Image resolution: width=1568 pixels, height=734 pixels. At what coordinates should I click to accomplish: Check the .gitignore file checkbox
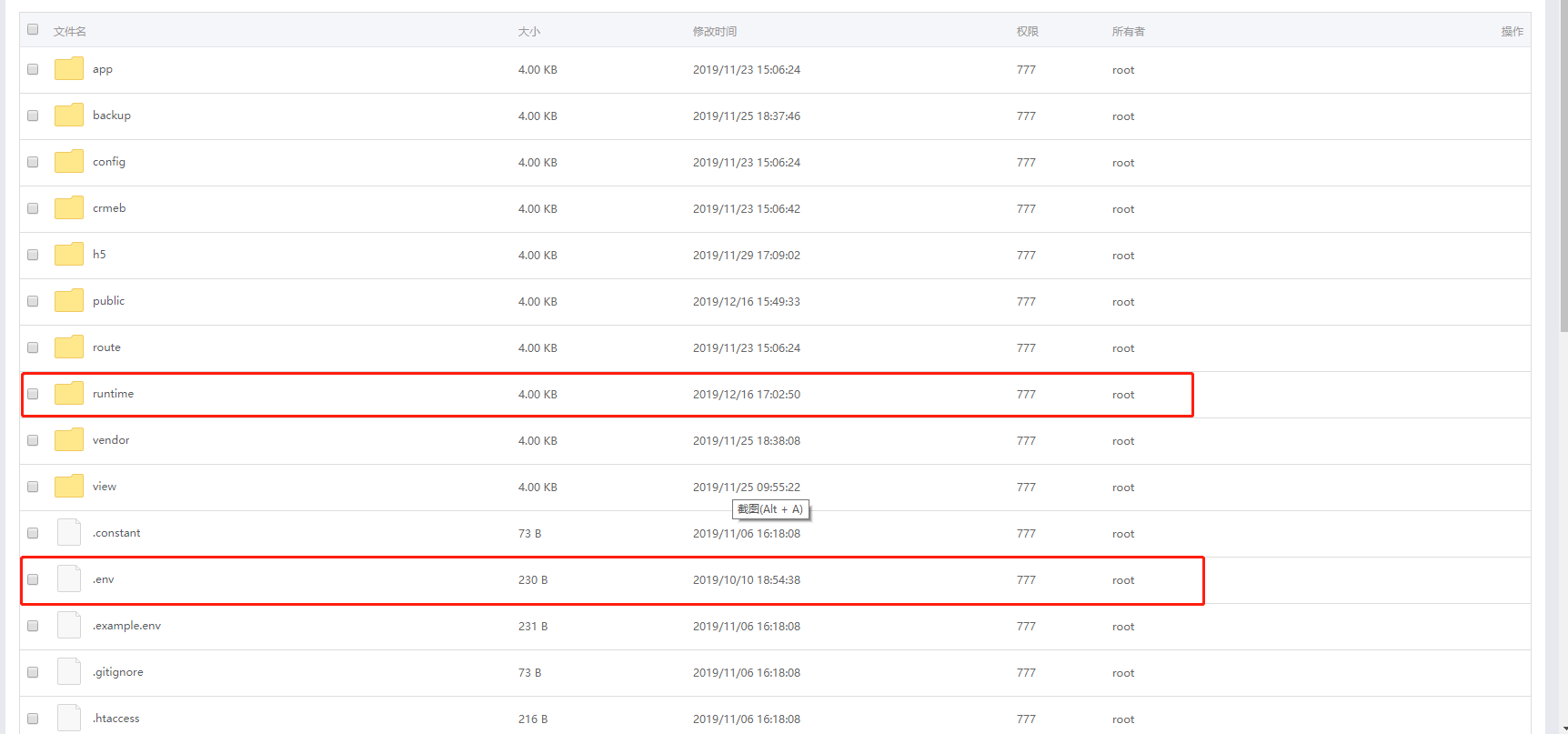pyautogui.click(x=33, y=672)
